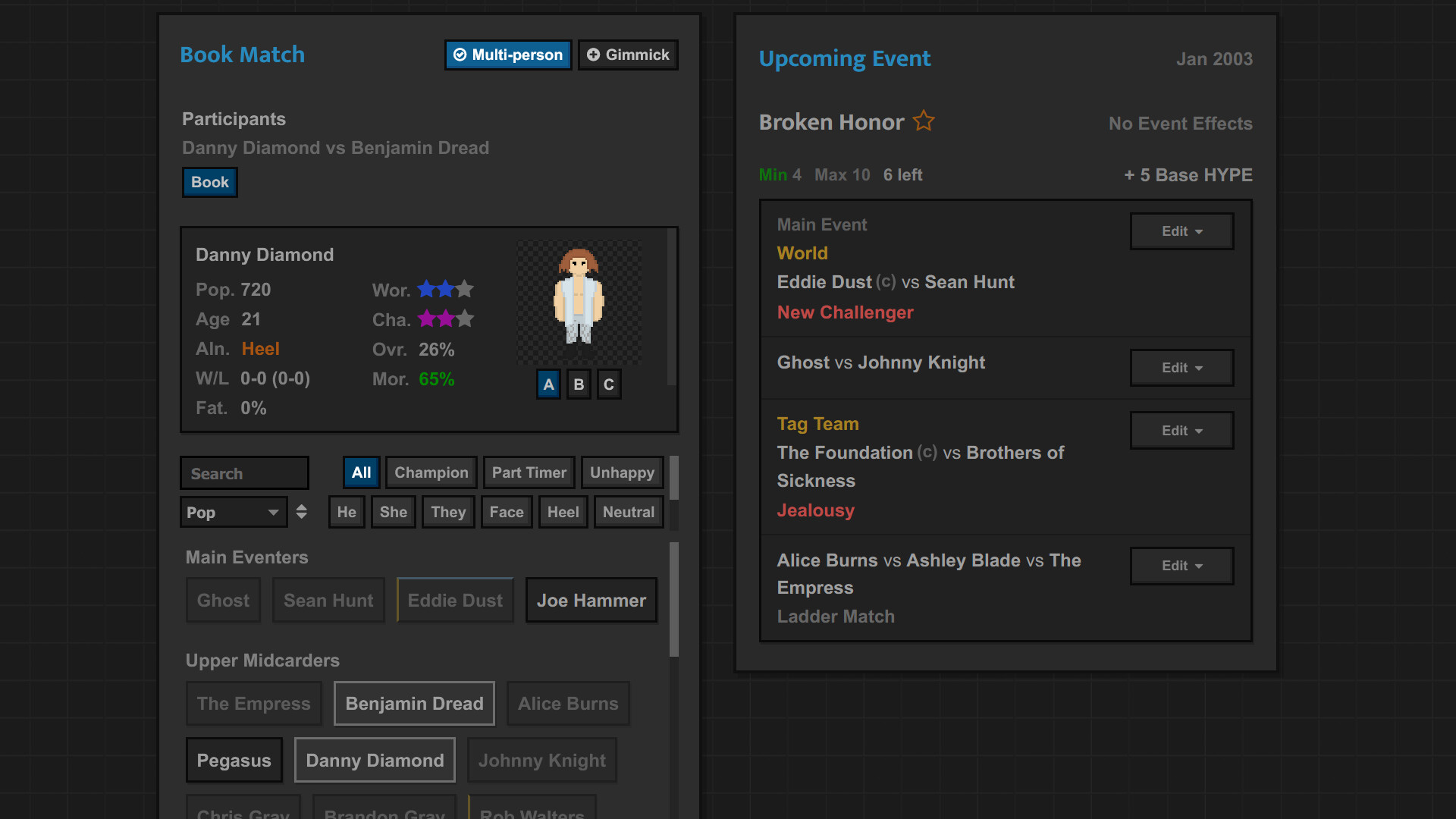This screenshot has height=819, width=1456.
Task: Select wrestler slot A on Danny Diamond
Action: [548, 384]
